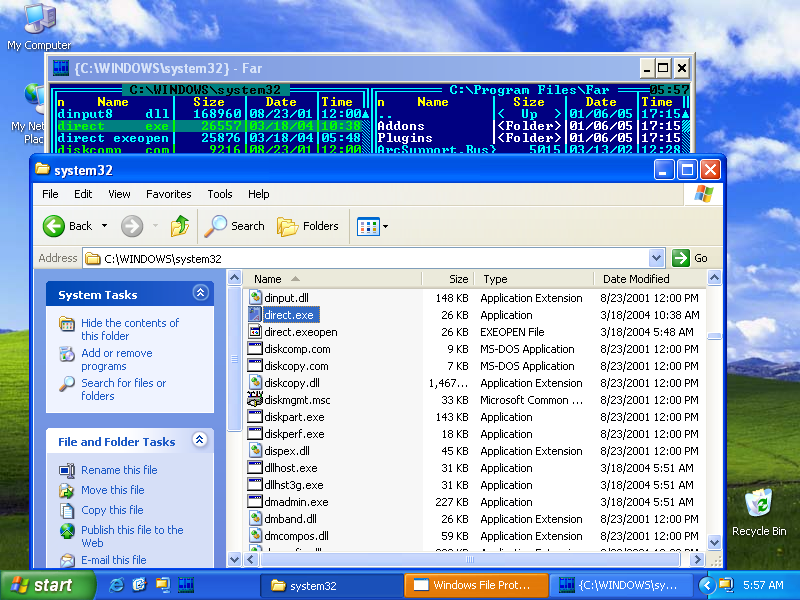Sort files by the Type column header

(x=533, y=279)
